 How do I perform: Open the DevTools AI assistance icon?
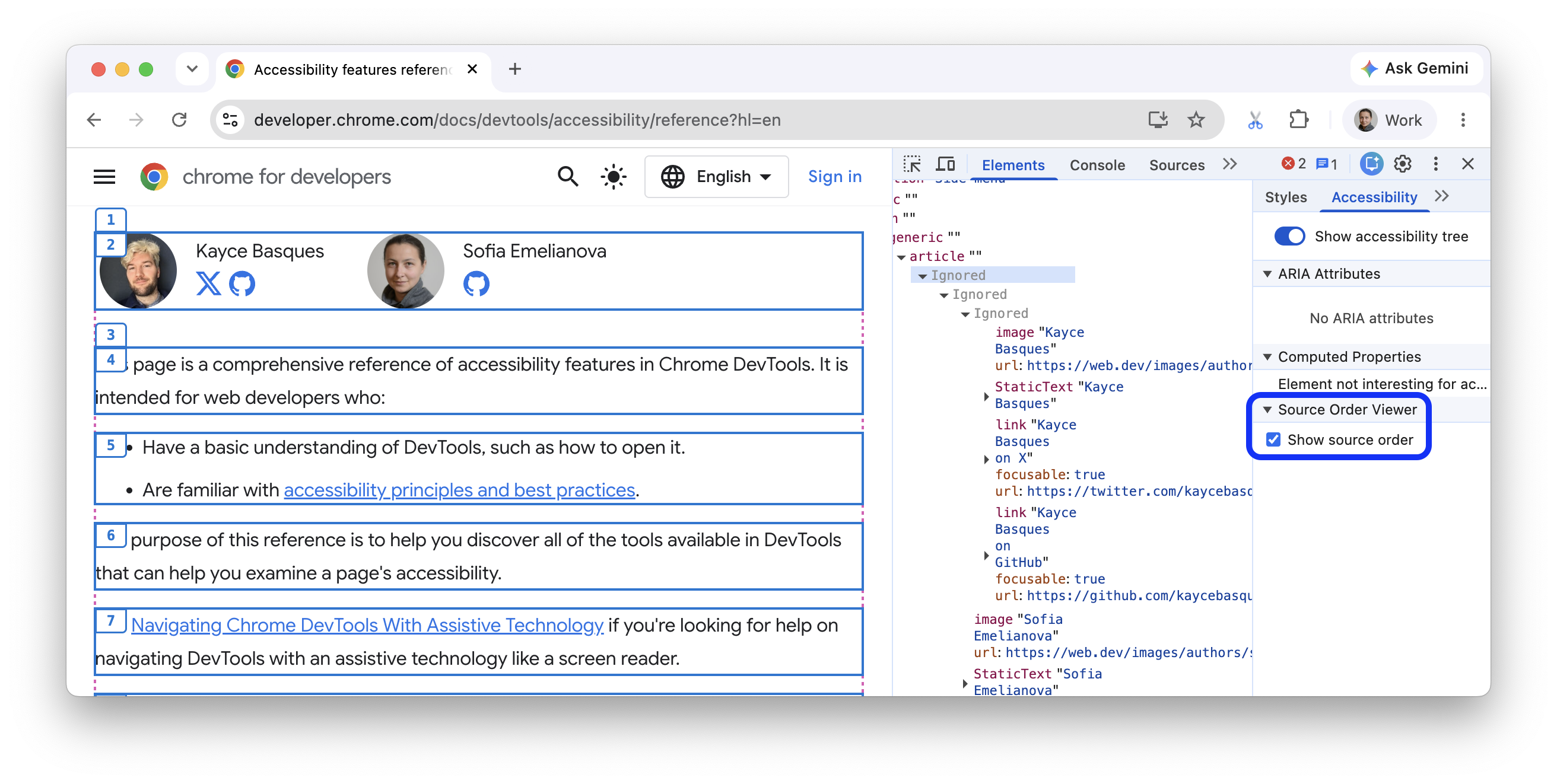(1371, 164)
